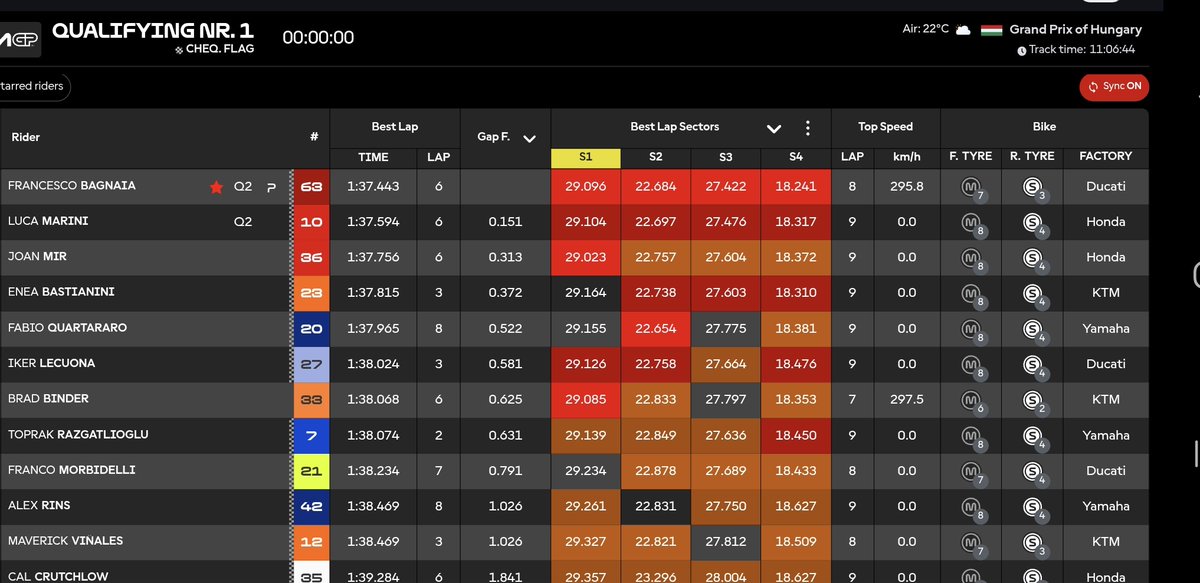
Task: Click Enea Bastianini's rear tyre icon
Action: pos(1034,294)
